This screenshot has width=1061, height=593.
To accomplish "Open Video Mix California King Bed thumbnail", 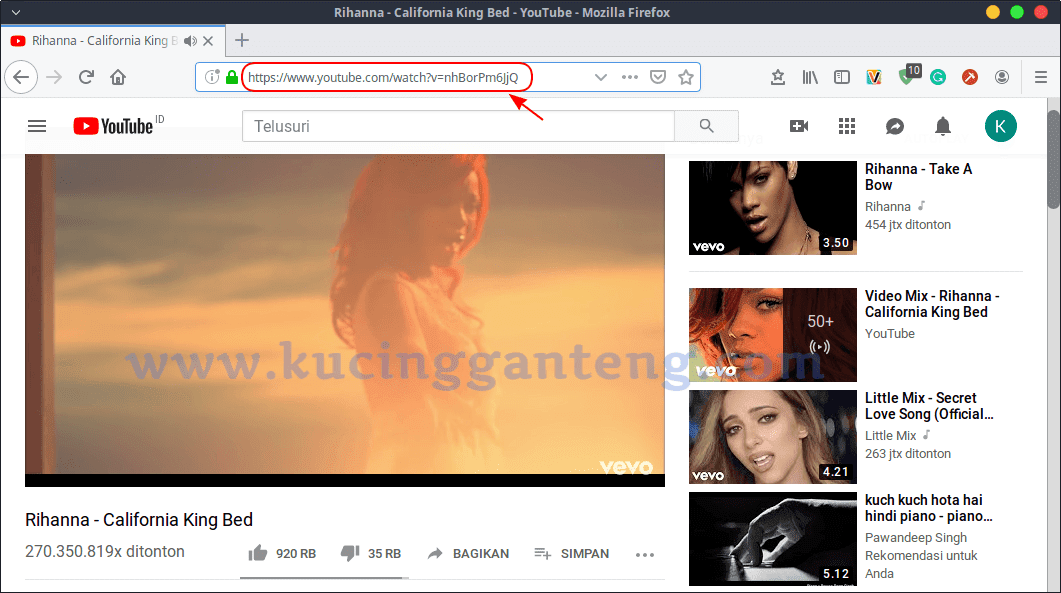I will click(x=773, y=335).
